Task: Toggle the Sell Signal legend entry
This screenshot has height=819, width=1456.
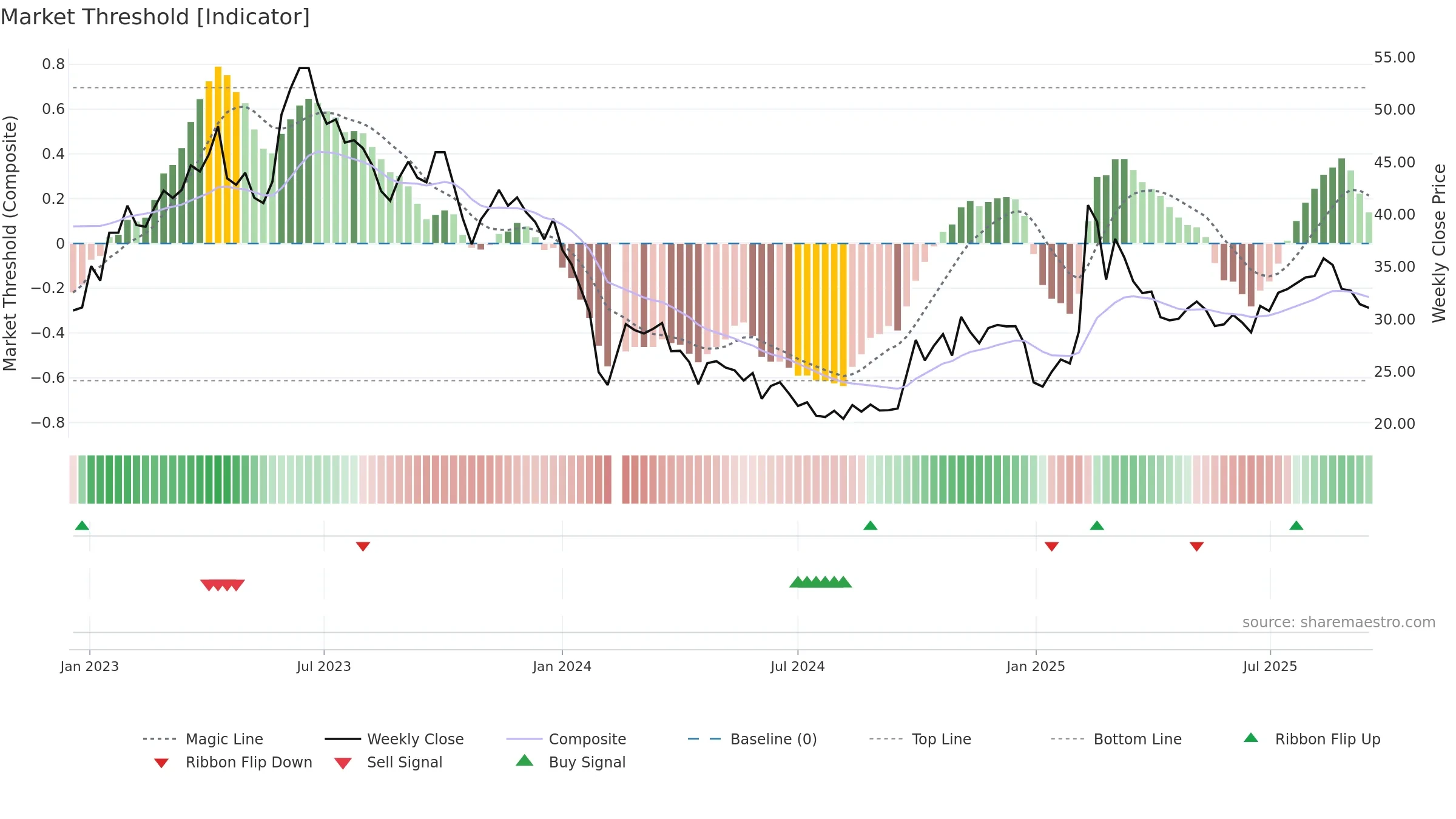Action: tap(388, 762)
